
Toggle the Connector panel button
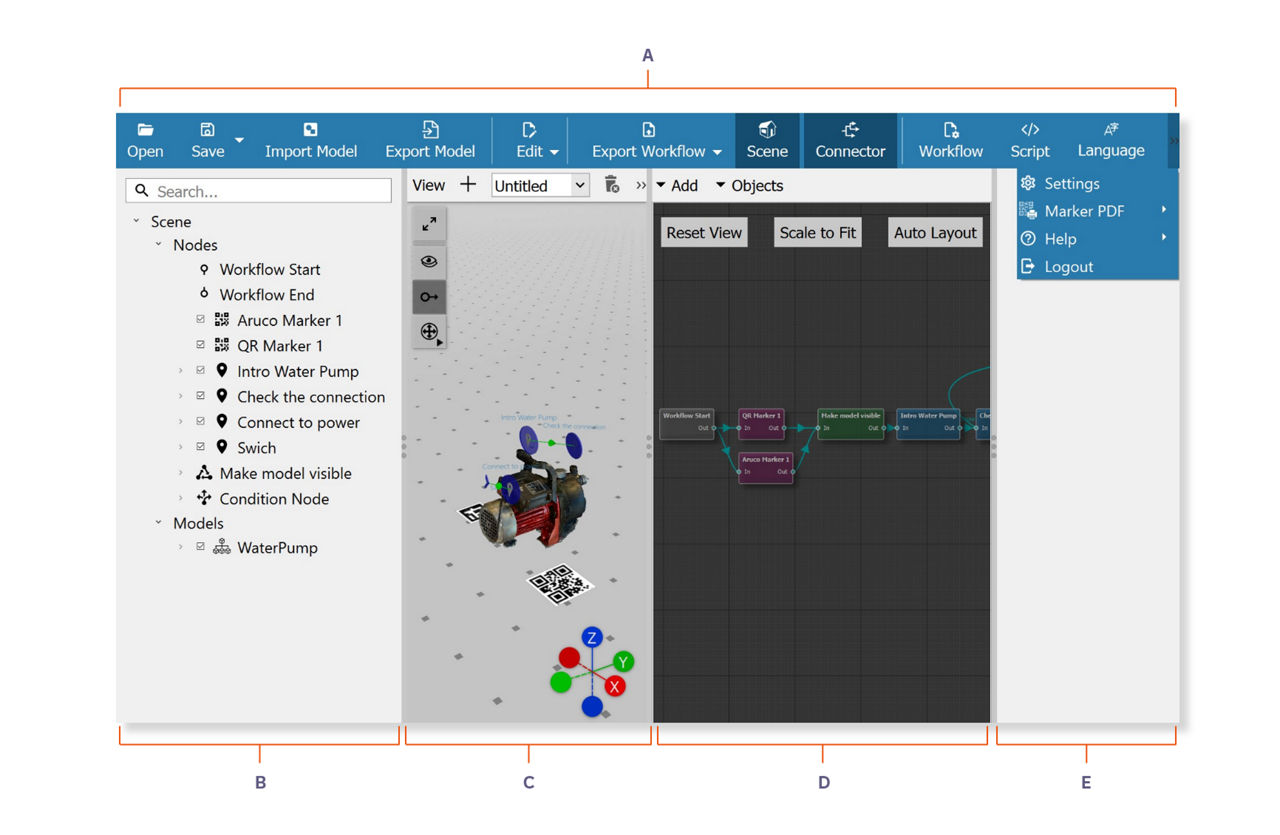pos(850,141)
